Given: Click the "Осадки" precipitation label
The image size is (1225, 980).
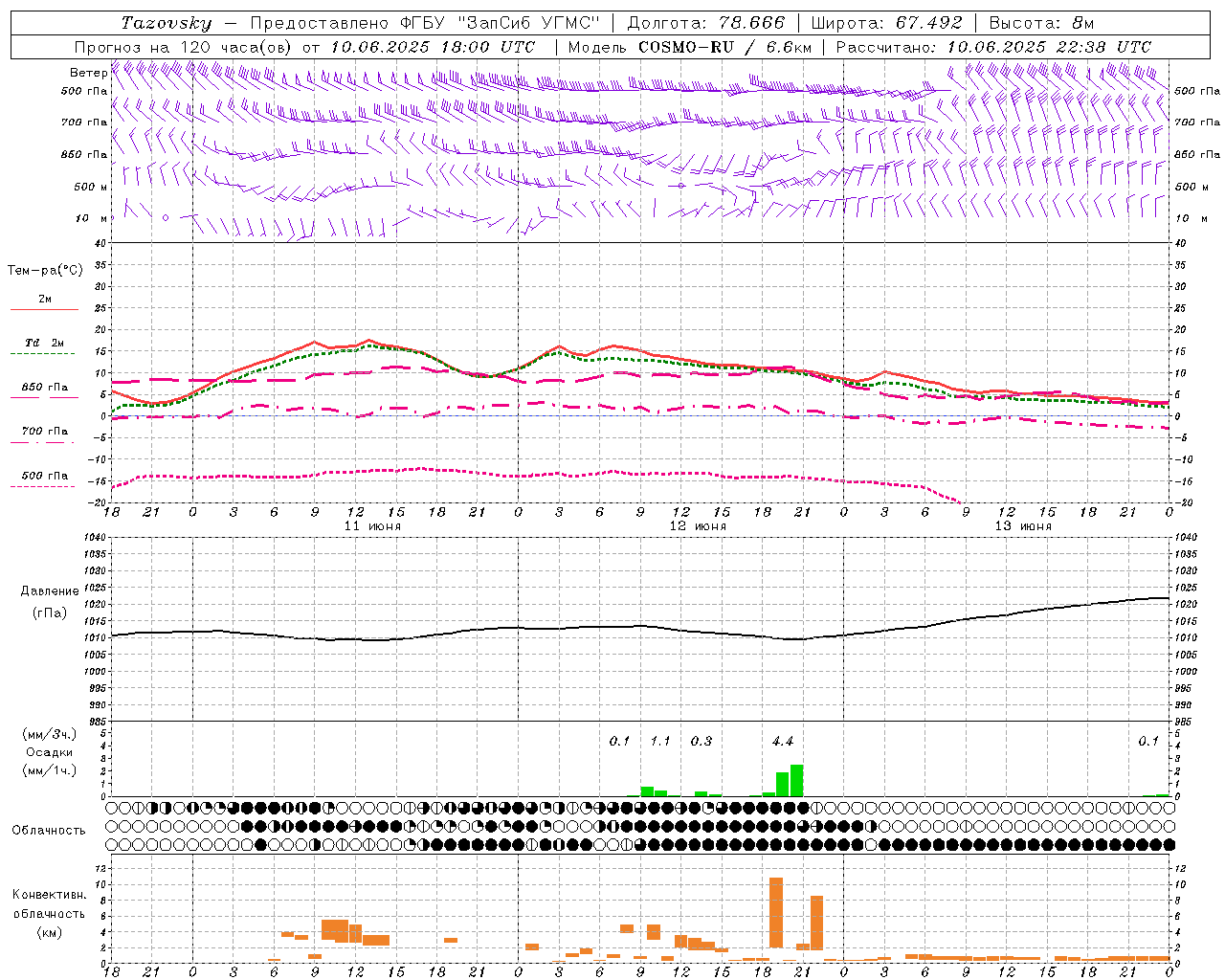Looking at the screenshot, I should coord(49,752).
